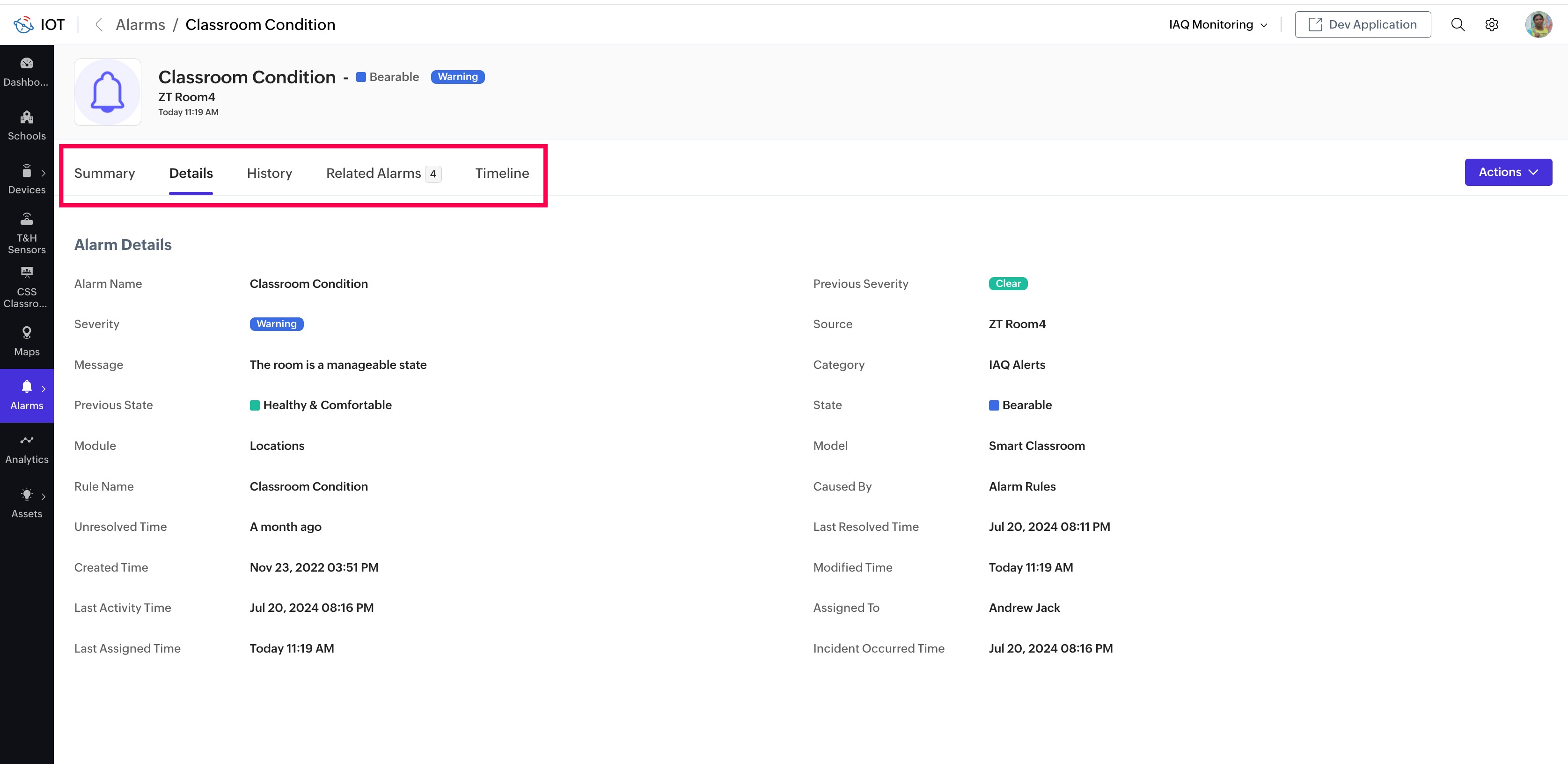Image resolution: width=1568 pixels, height=764 pixels.
Task: Open the Analytics sidebar section
Action: (x=26, y=449)
